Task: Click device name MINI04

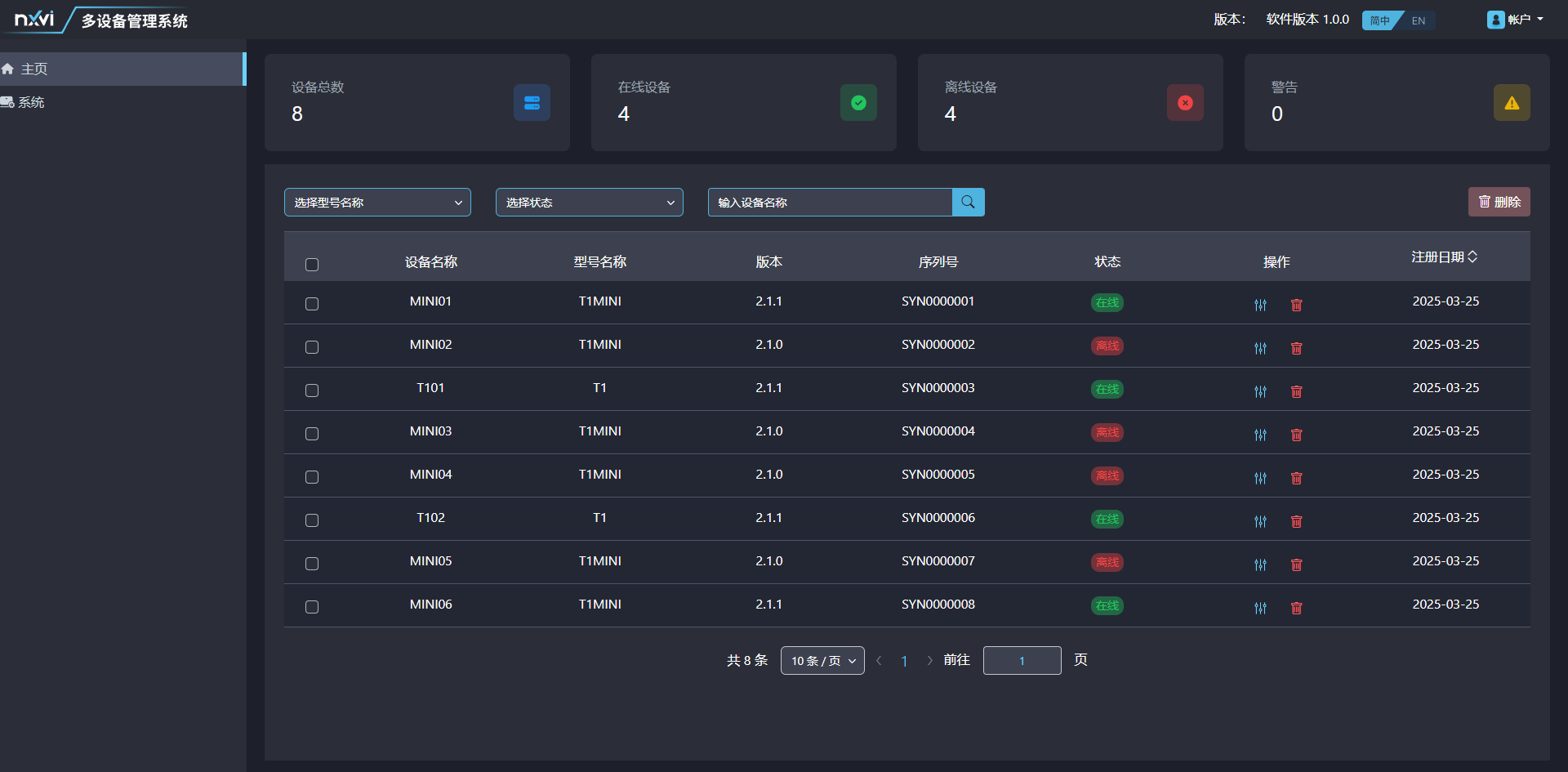Action: 431,475
